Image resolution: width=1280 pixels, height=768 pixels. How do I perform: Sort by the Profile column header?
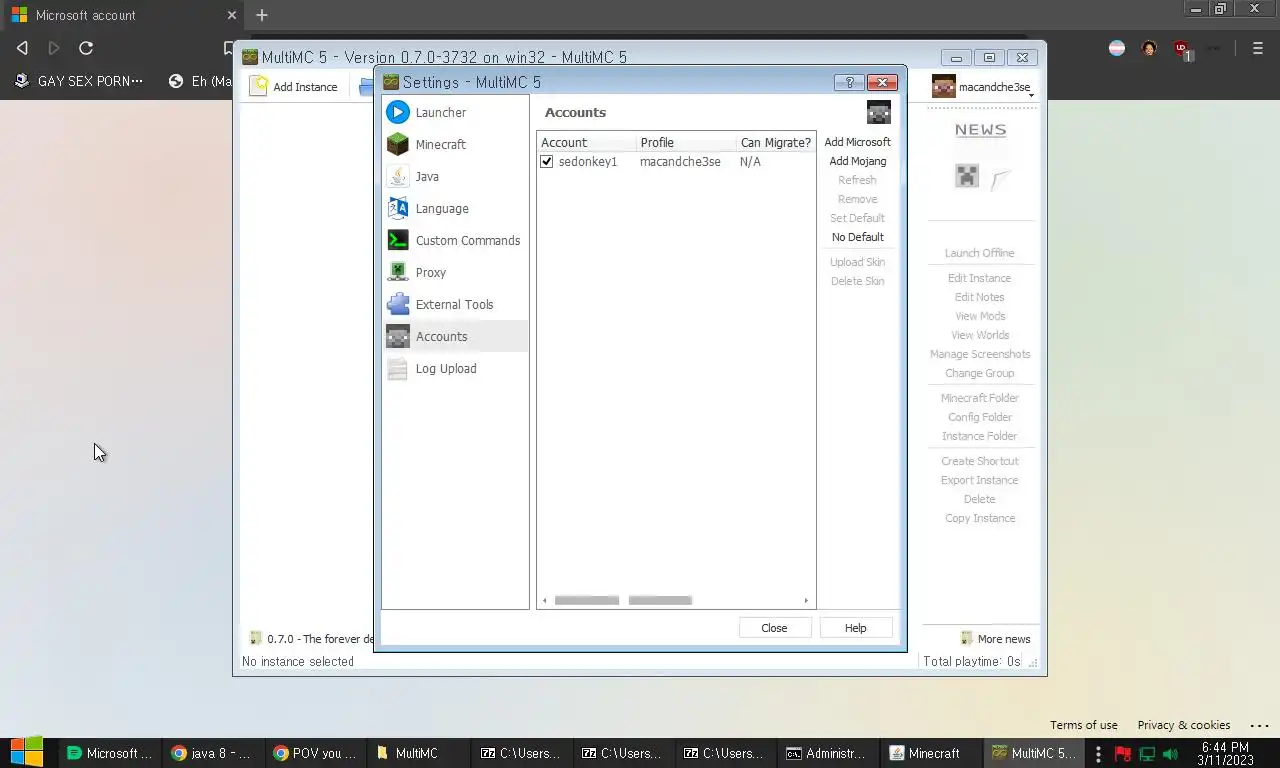pos(686,142)
